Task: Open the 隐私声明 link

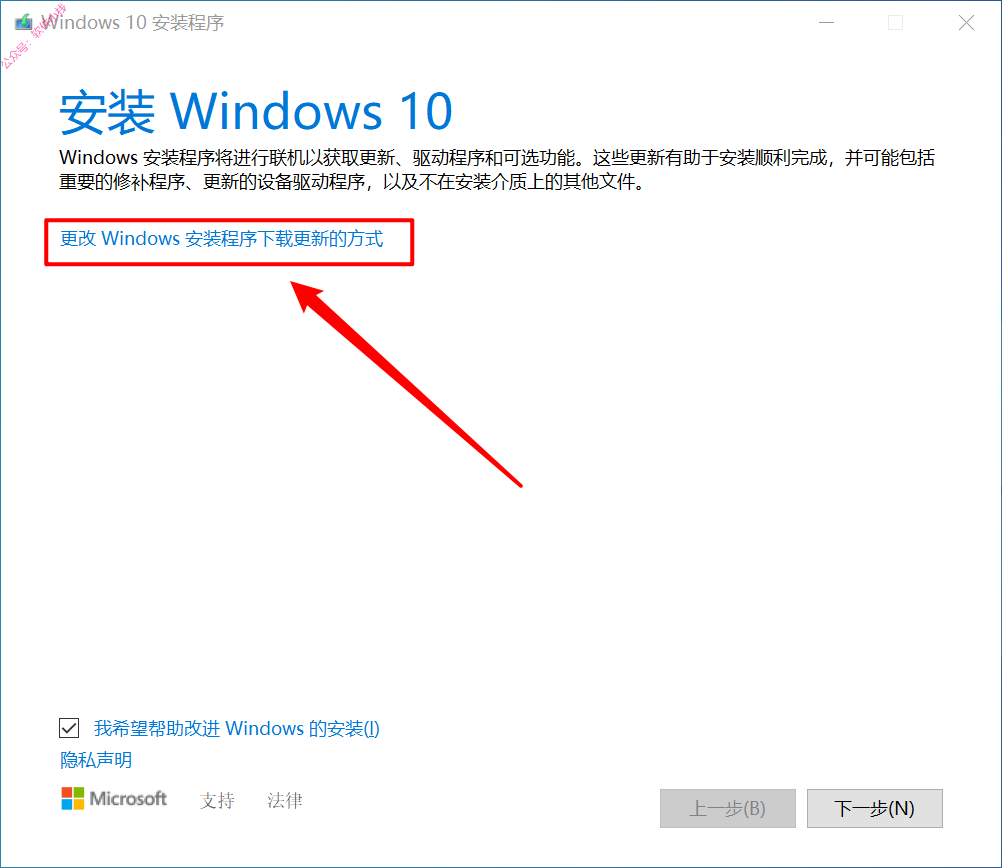Action: pyautogui.click(x=96, y=759)
